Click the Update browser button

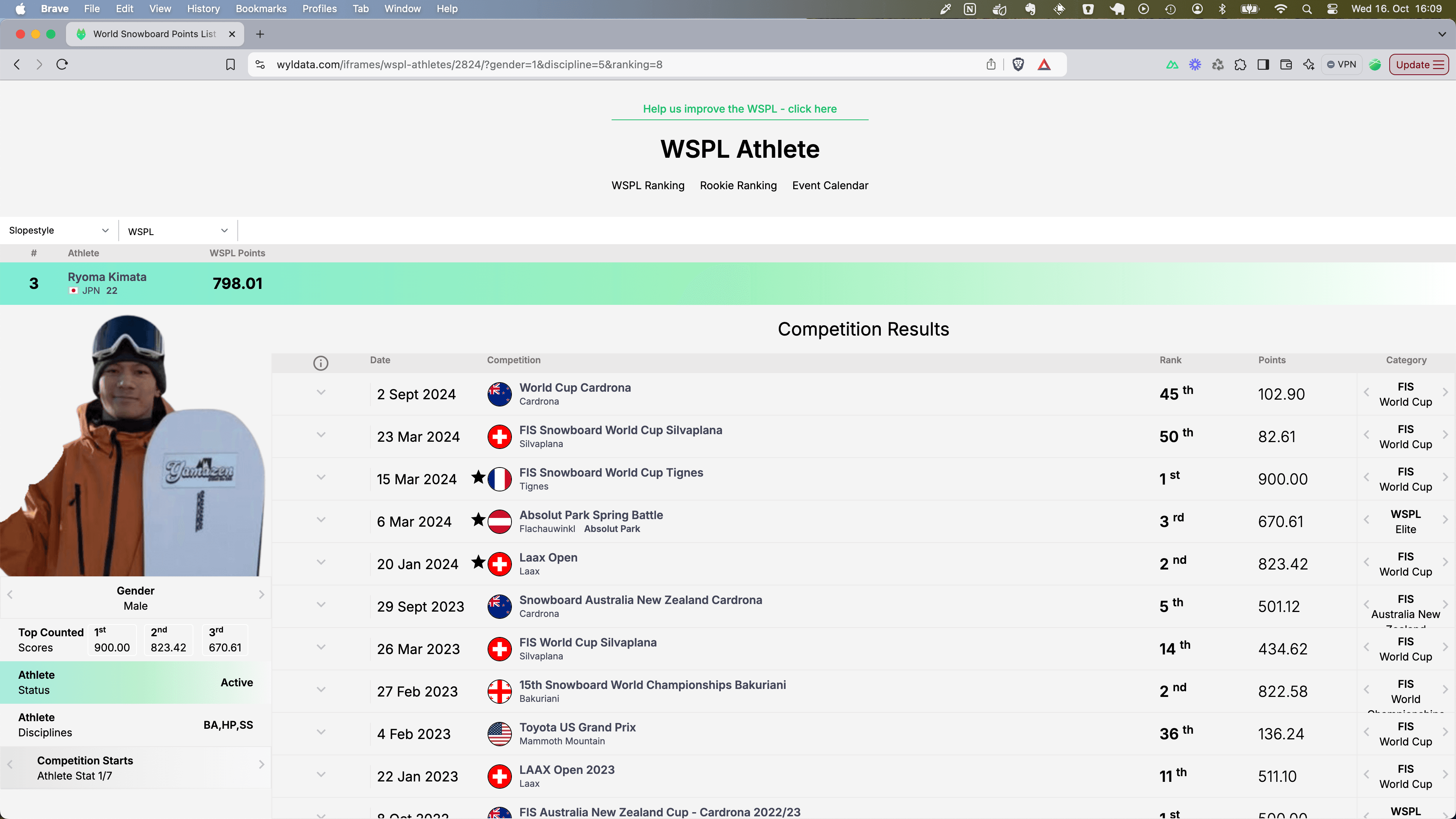[1419, 64]
